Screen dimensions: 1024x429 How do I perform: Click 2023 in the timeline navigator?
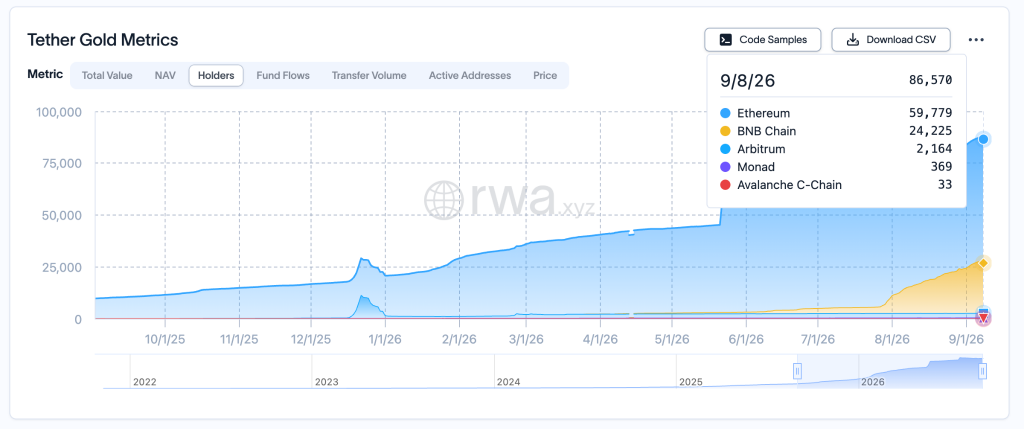(327, 381)
